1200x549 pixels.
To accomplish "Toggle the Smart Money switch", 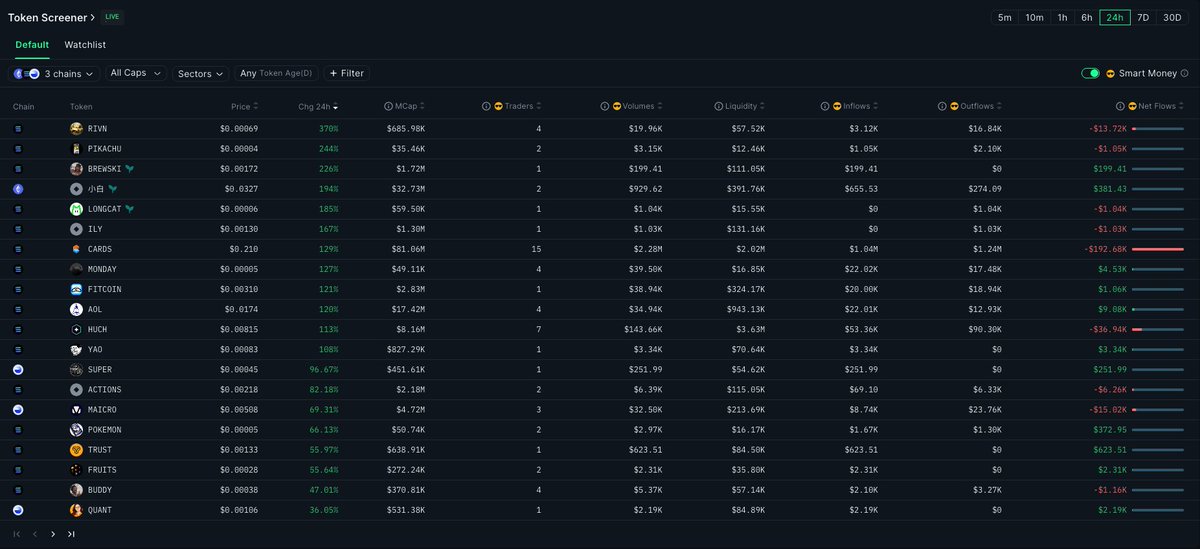I will pyautogui.click(x=1091, y=73).
